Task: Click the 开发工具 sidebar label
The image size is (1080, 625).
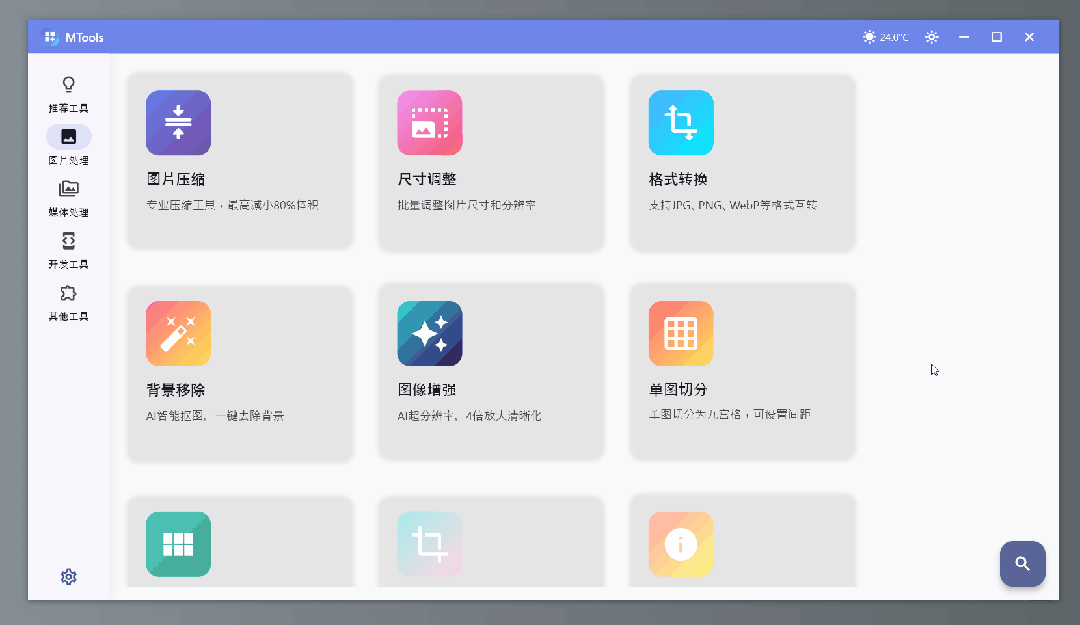Action: pyautogui.click(x=68, y=265)
